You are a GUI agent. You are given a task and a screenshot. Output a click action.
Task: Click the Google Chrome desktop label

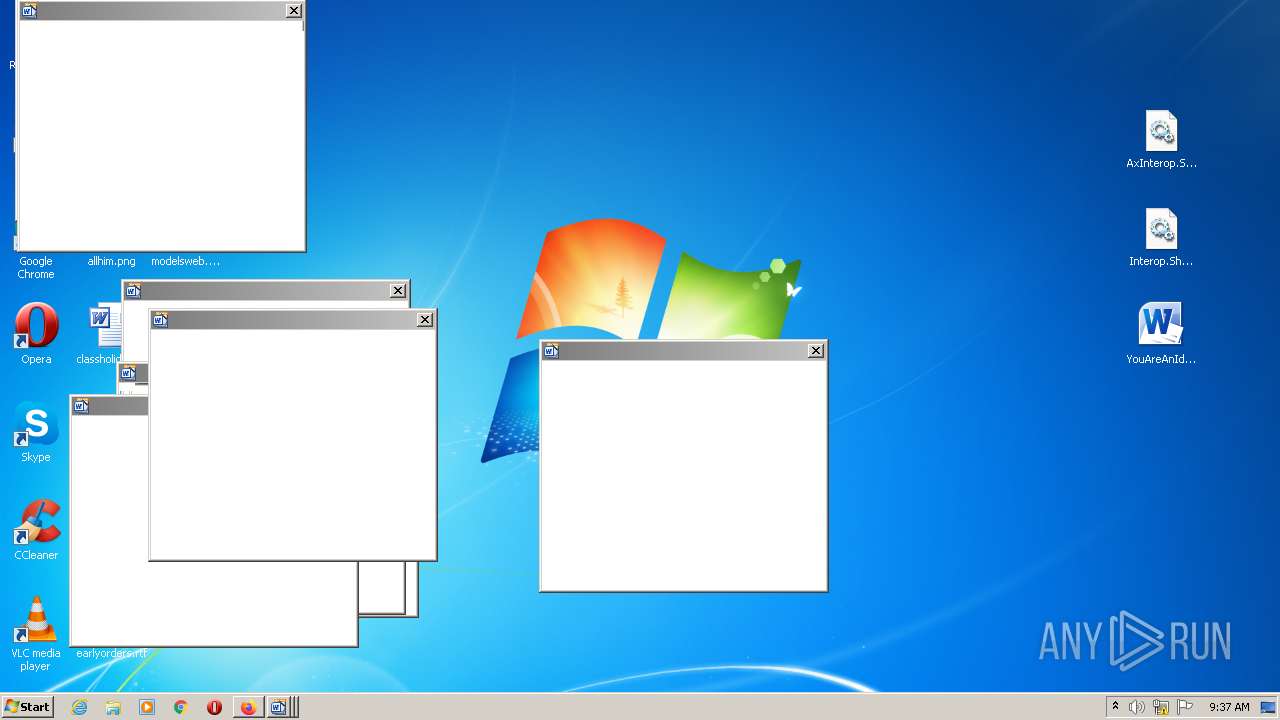coord(36,268)
